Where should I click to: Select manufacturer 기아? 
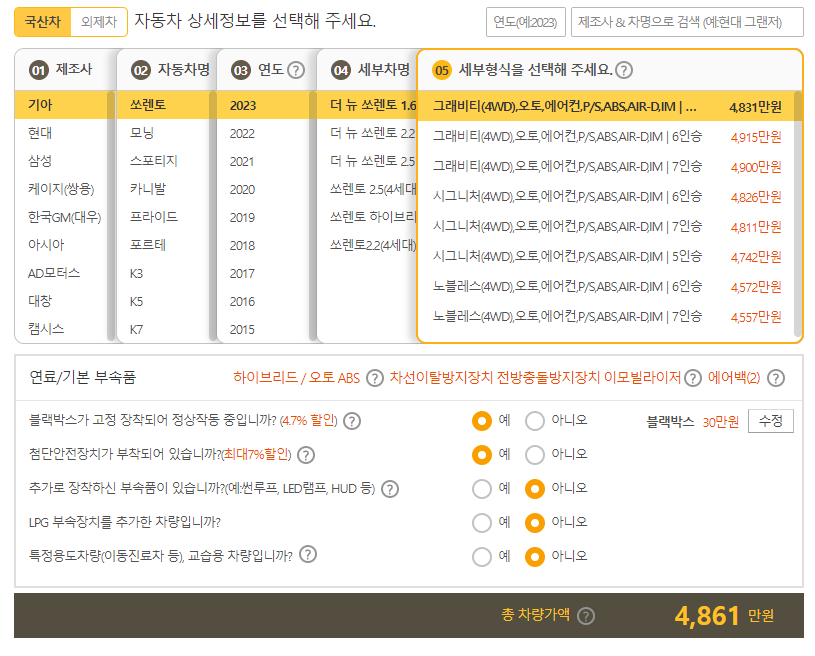(61, 105)
